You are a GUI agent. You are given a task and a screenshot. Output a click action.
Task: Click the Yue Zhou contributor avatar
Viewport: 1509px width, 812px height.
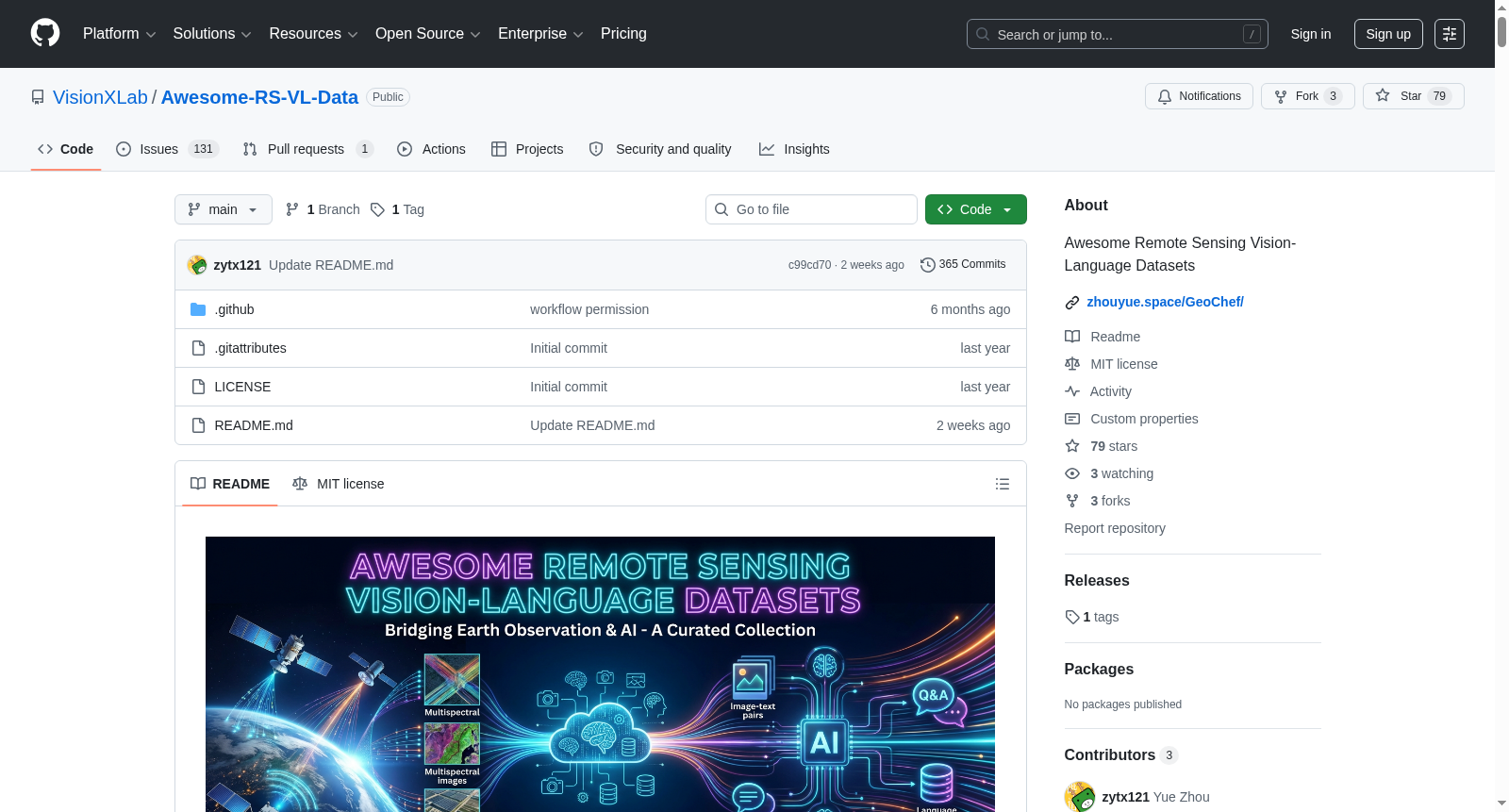pyautogui.click(x=1080, y=797)
